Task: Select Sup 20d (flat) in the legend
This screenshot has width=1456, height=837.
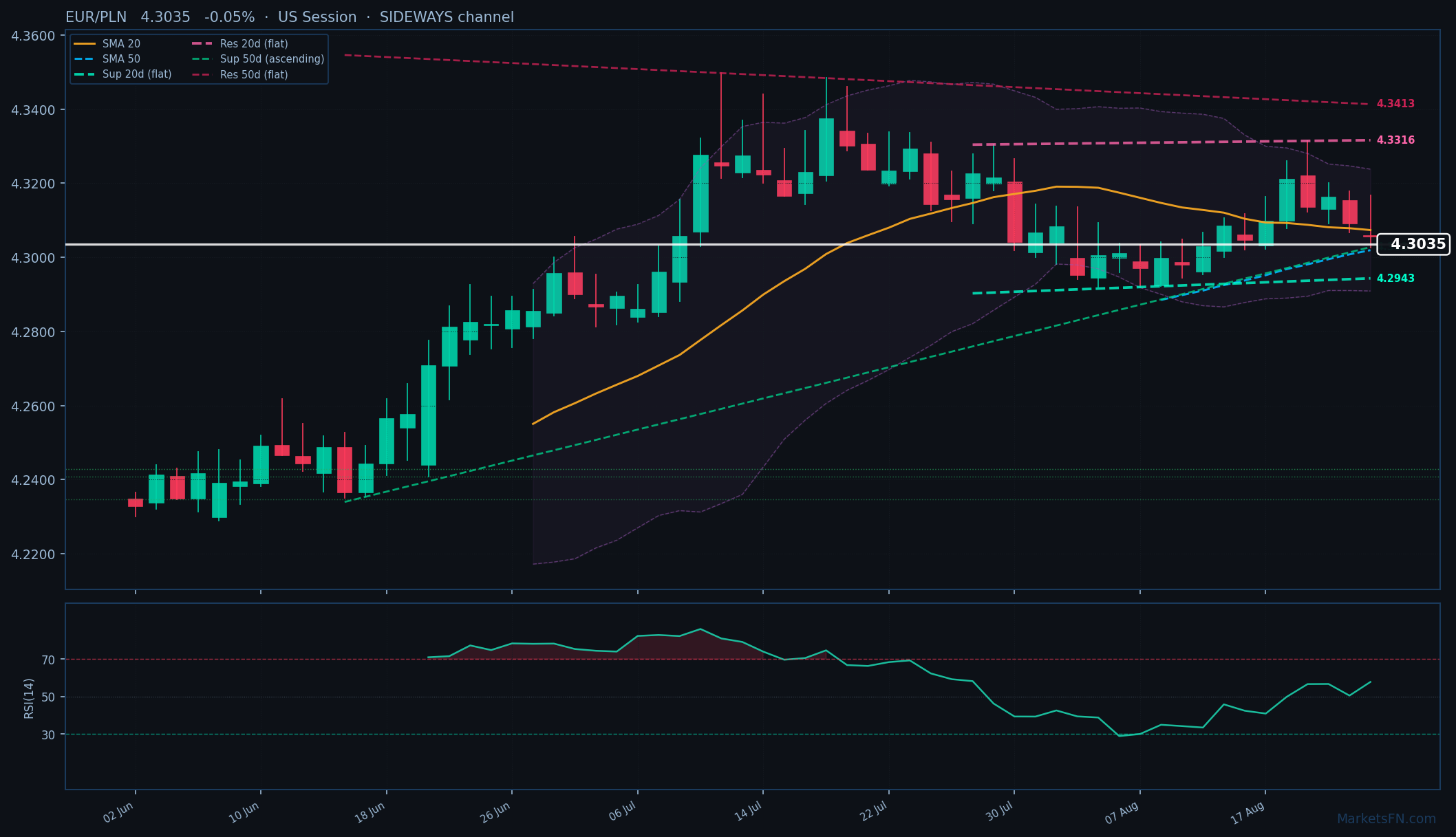Action: pos(122,74)
